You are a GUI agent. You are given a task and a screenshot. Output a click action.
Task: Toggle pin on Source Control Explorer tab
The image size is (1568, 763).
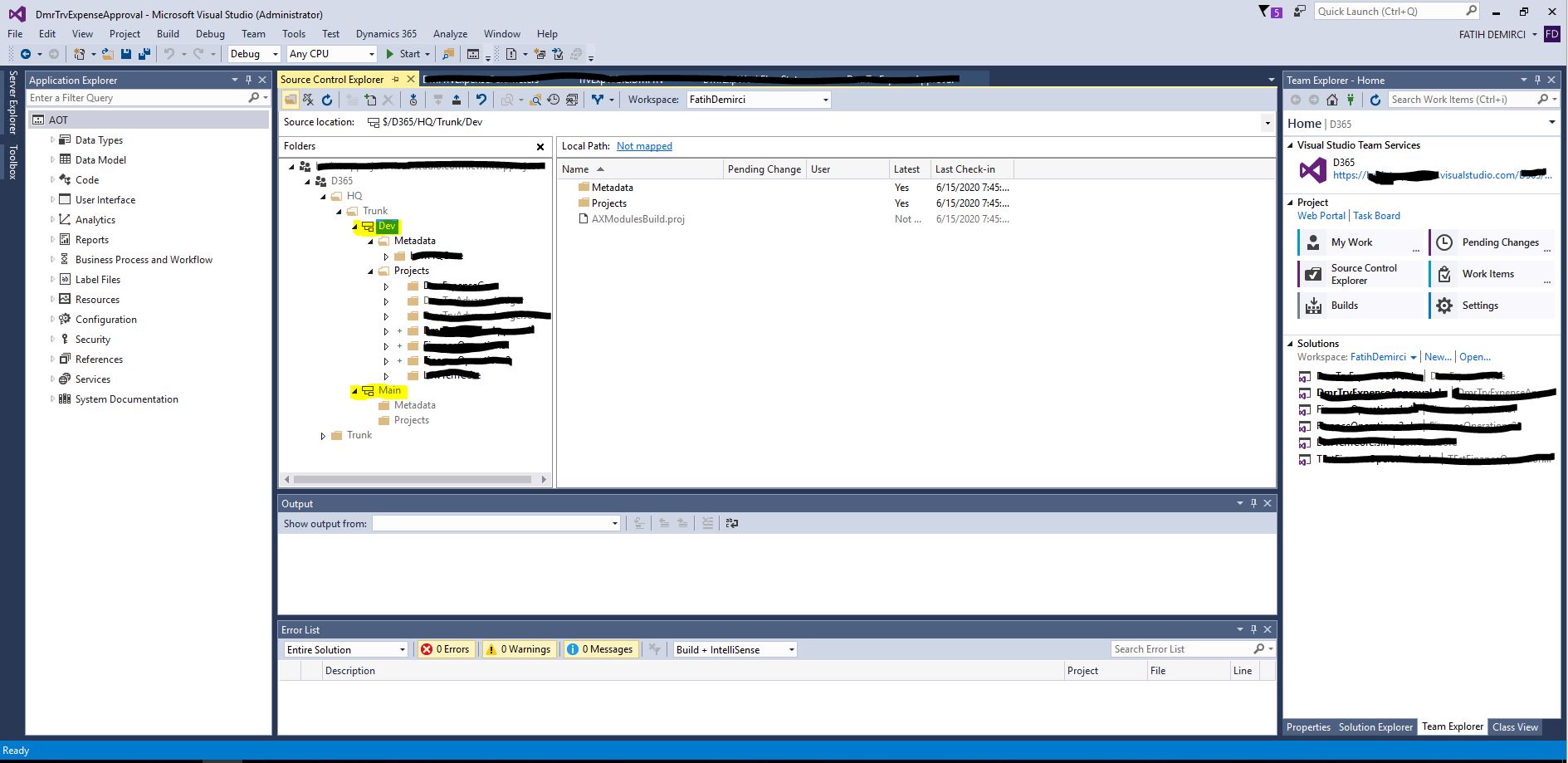pos(396,80)
